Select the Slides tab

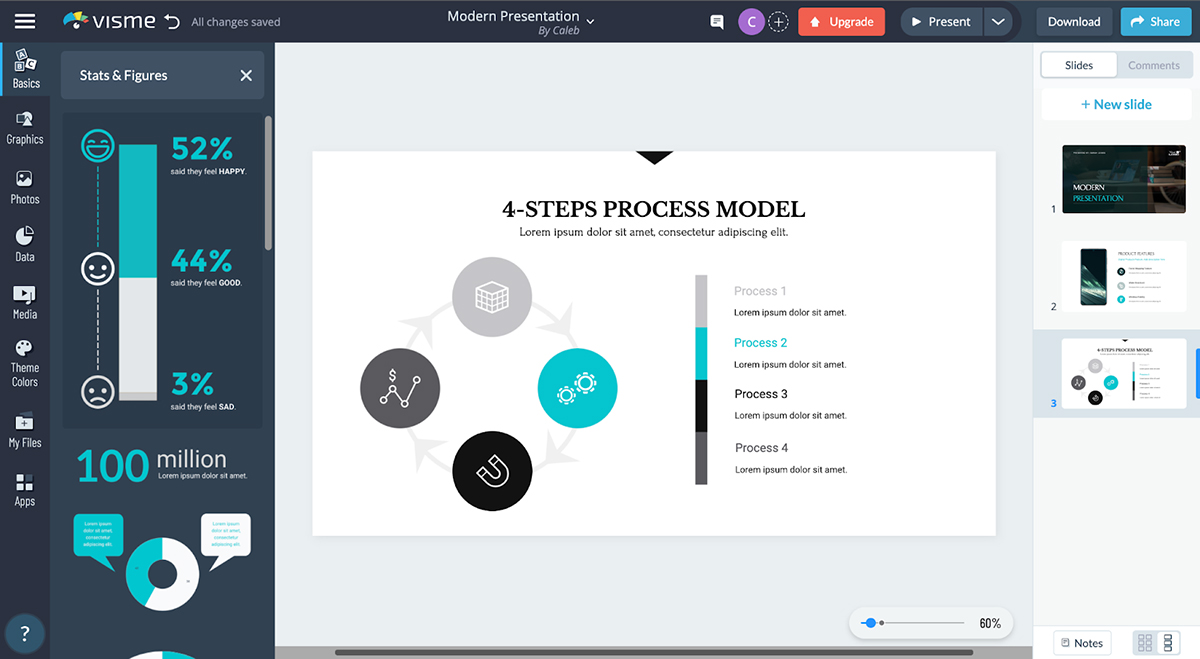(x=1078, y=65)
